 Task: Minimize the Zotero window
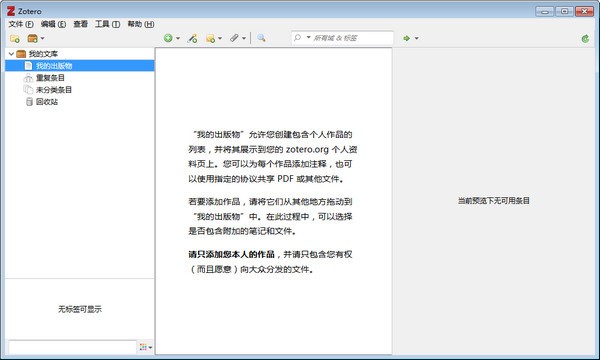pos(544,11)
